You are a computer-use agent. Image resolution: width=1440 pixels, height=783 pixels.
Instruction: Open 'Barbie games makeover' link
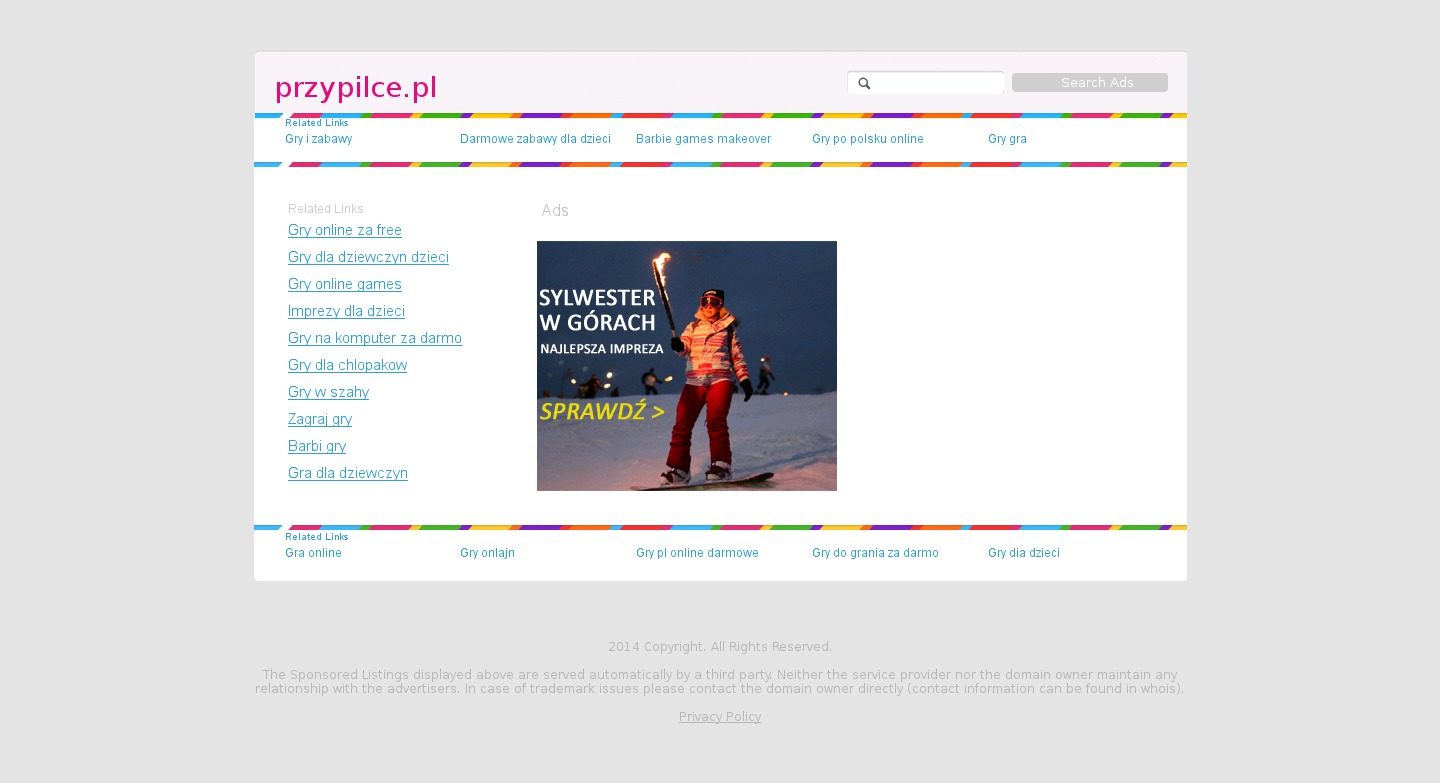(x=703, y=139)
